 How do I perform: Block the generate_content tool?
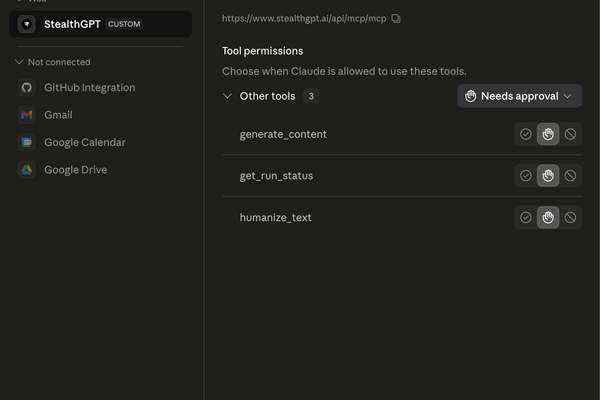(x=571, y=134)
